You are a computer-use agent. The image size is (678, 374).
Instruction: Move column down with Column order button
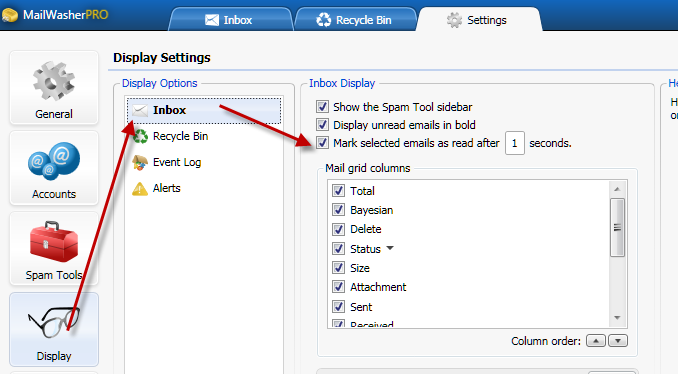click(x=617, y=341)
